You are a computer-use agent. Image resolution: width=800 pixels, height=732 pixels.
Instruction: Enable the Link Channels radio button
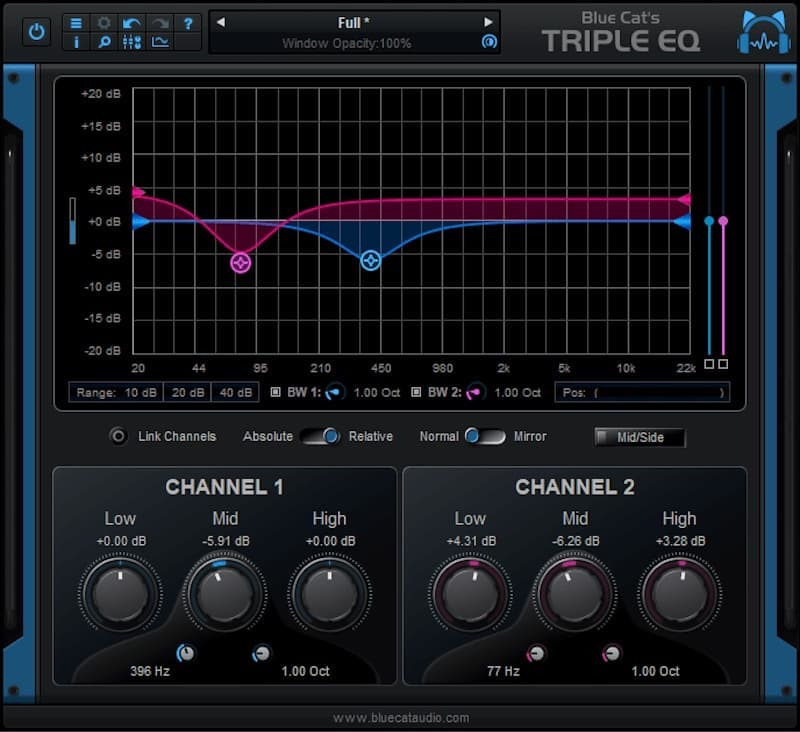[x=119, y=436]
